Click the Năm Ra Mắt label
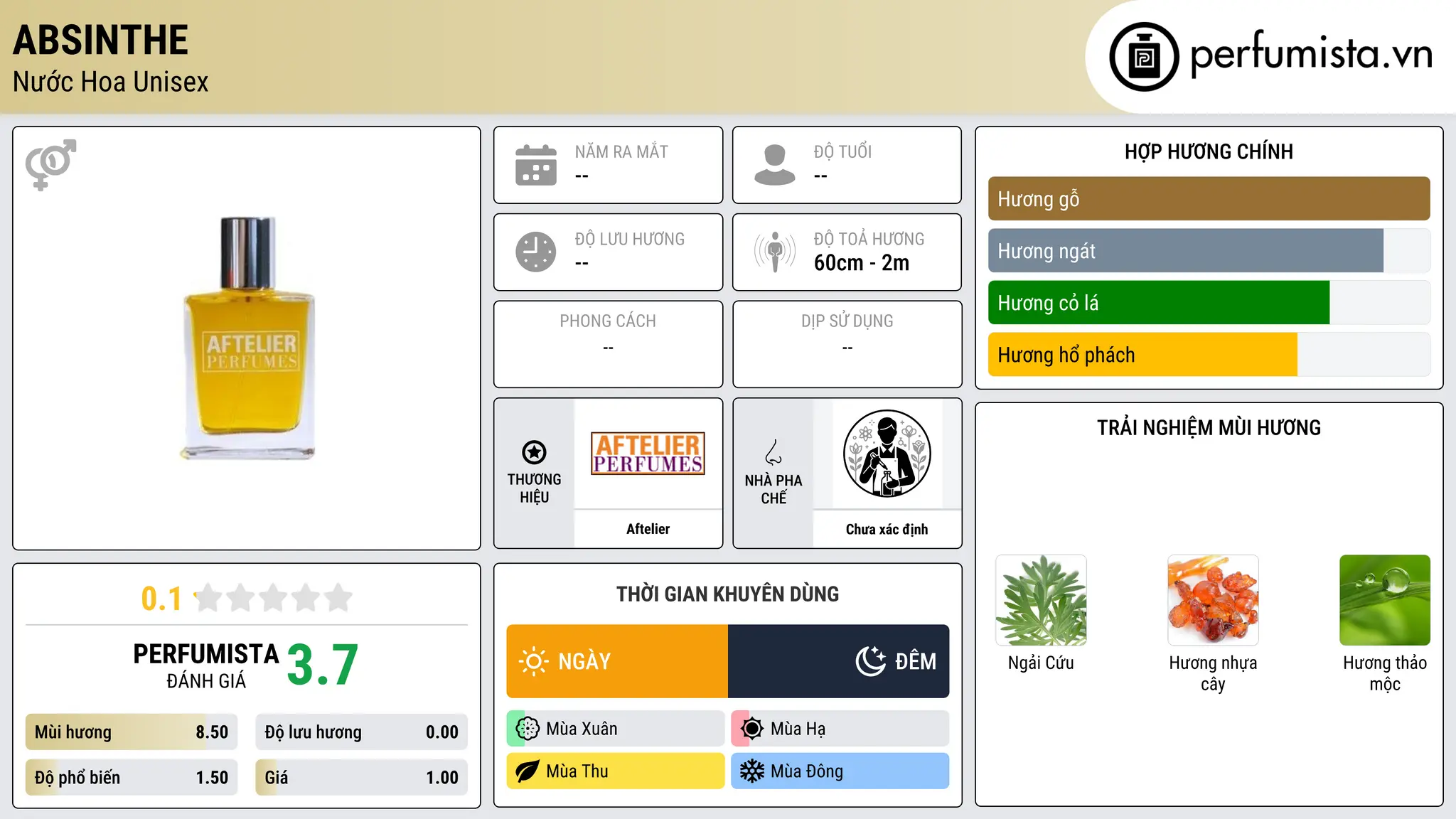 click(621, 151)
